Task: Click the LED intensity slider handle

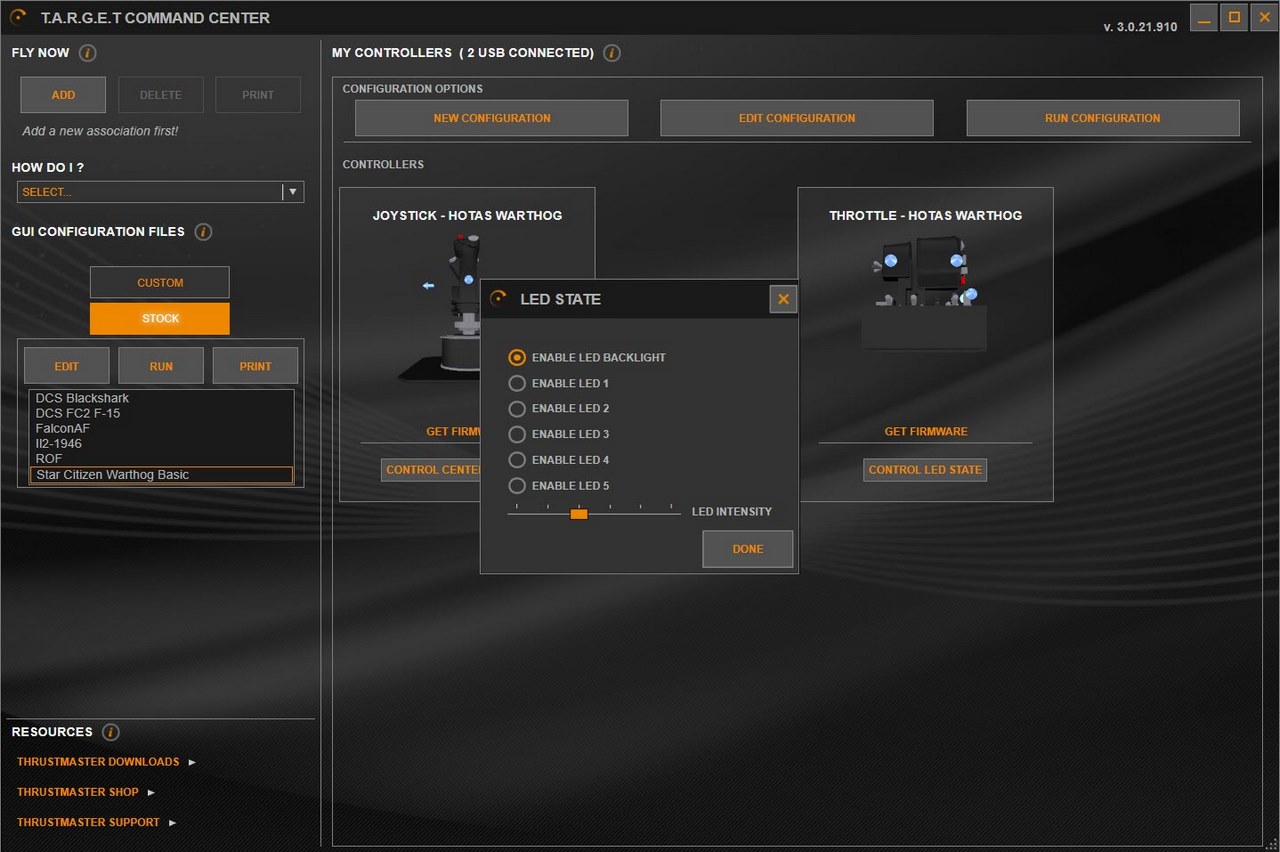Action: 579,513
